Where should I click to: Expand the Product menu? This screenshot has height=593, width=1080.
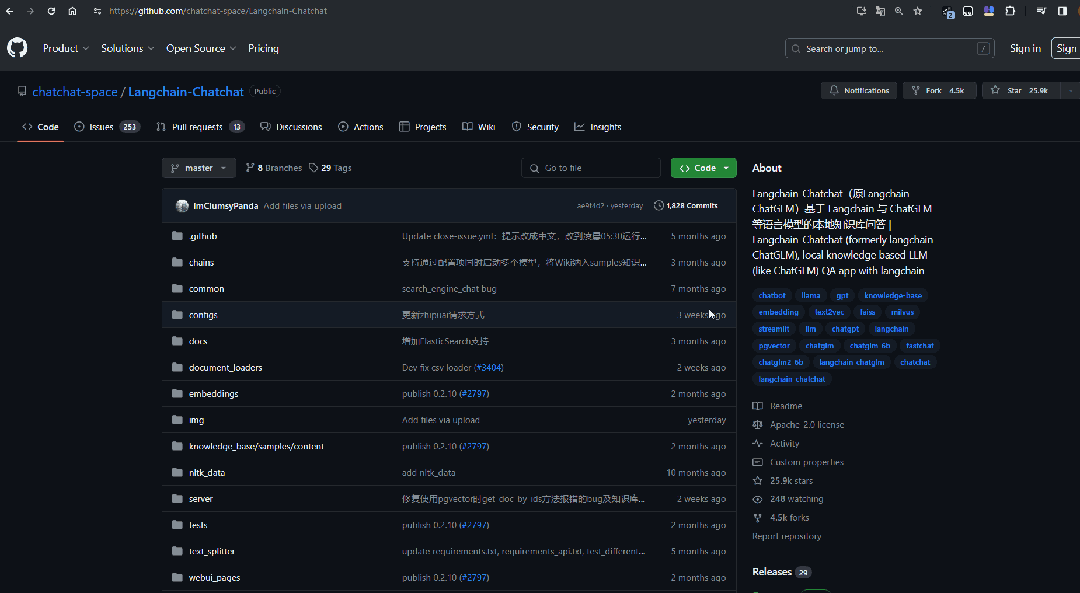click(65, 48)
